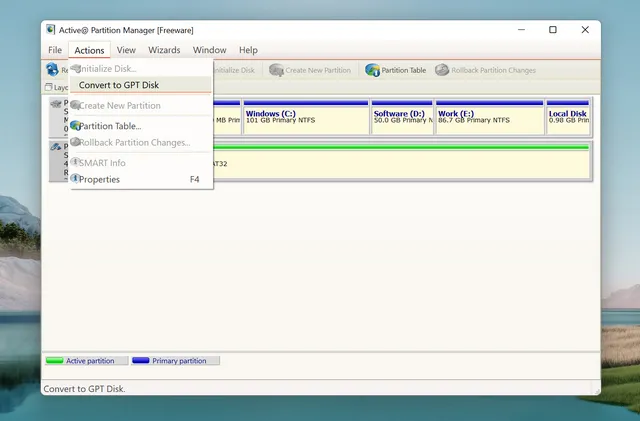Open the File menu
This screenshot has width=640, height=421.
coord(55,50)
